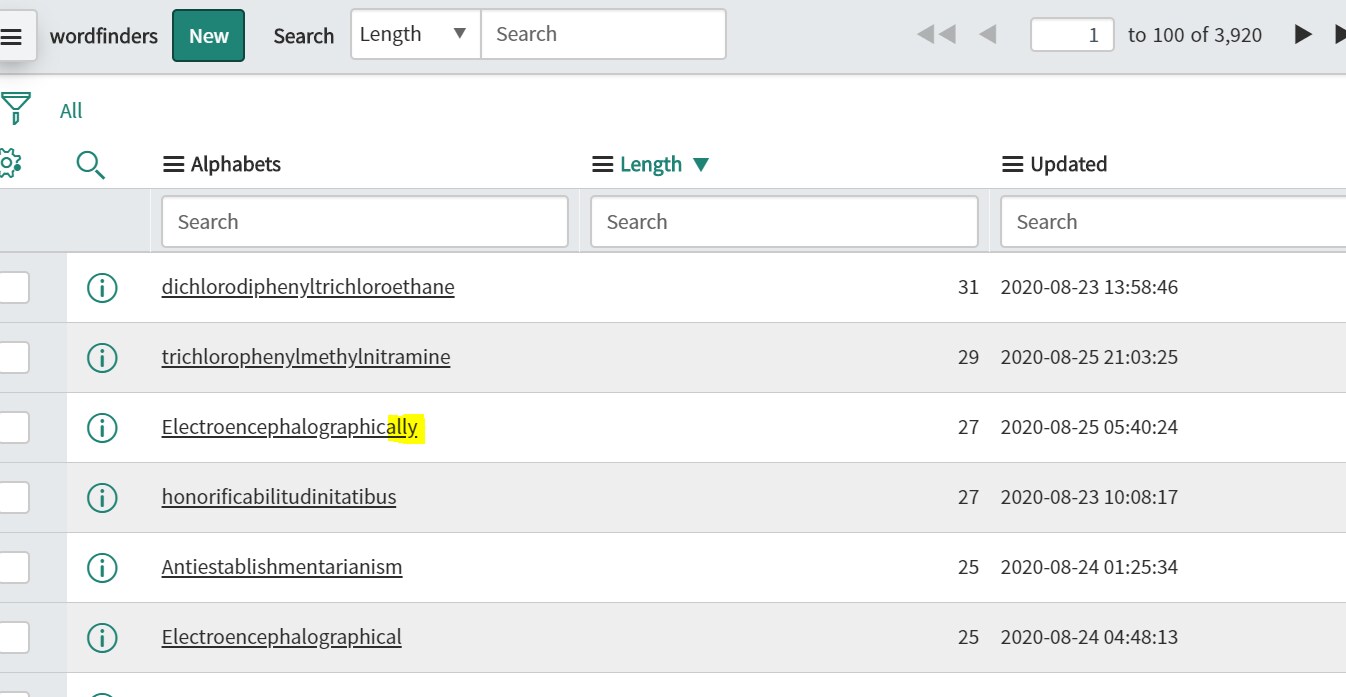This screenshot has height=697, width=1346.
Task: Open the gear personalize list icon
Action: (x=9, y=163)
